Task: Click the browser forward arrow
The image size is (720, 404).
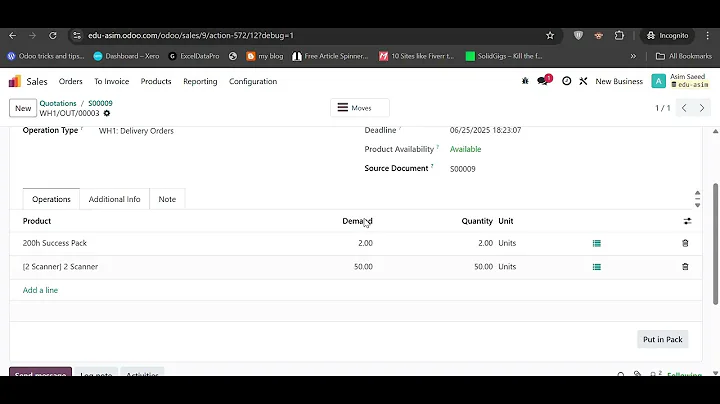Action: (x=32, y=35)
